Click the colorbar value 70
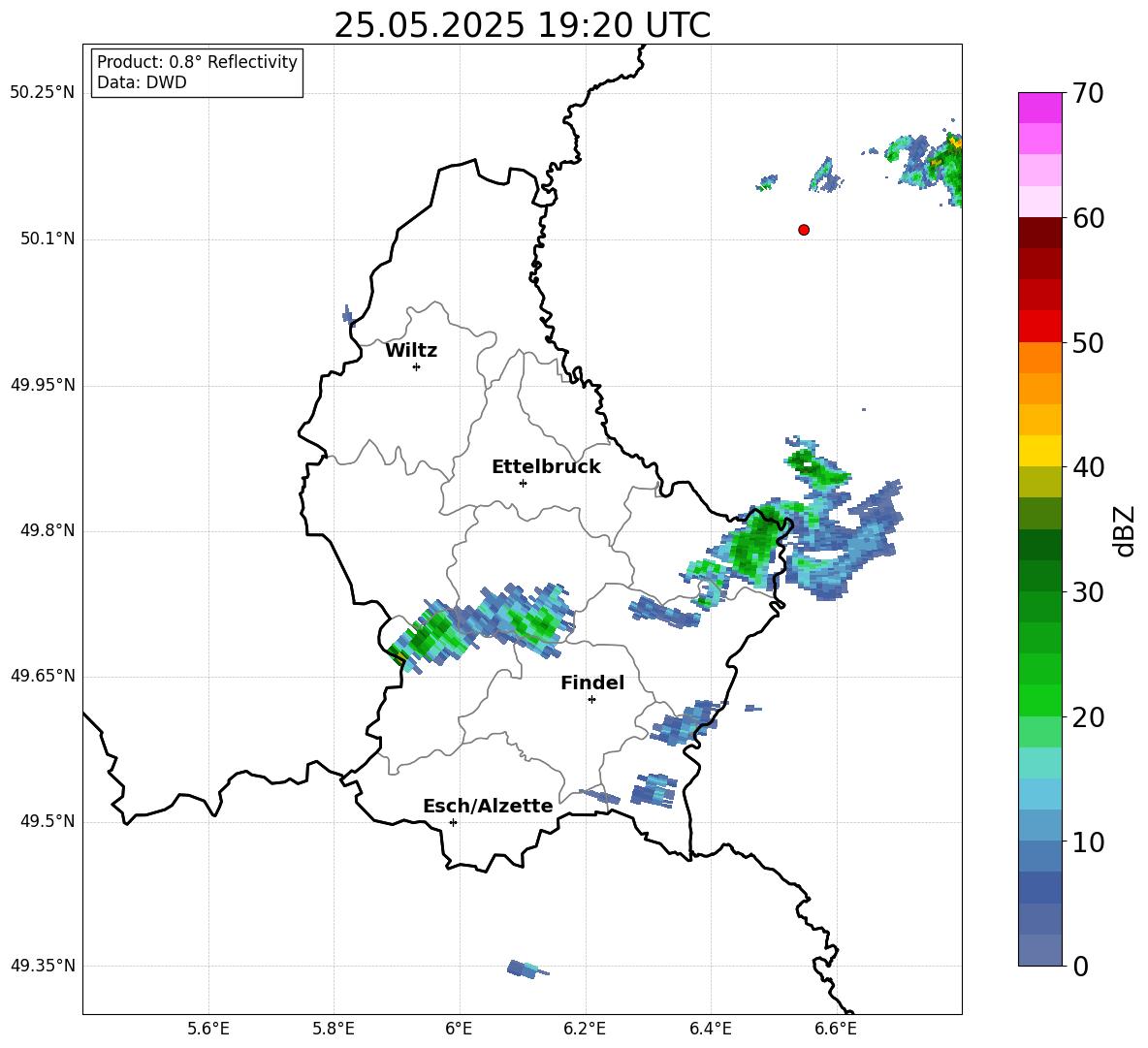The image size is (1148, 1048). pyautogui.click(x=1088, y=94)
